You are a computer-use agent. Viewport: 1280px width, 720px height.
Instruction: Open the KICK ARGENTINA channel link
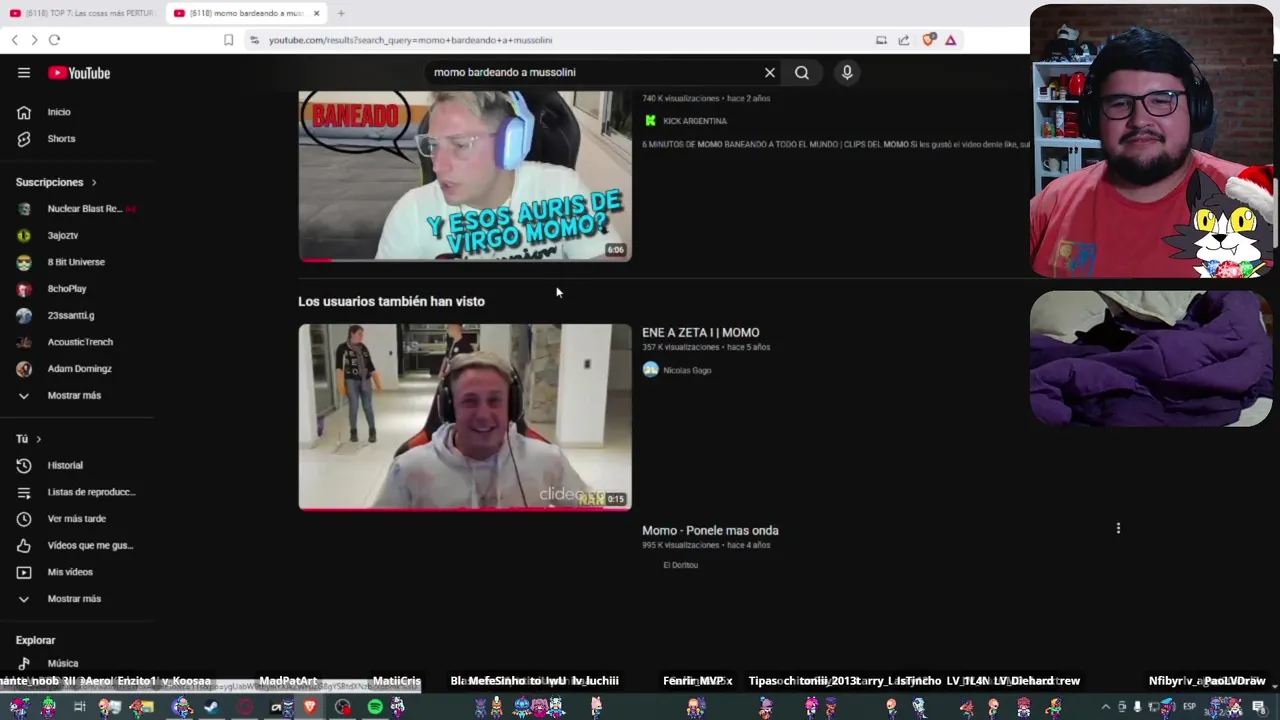(695, 121)
